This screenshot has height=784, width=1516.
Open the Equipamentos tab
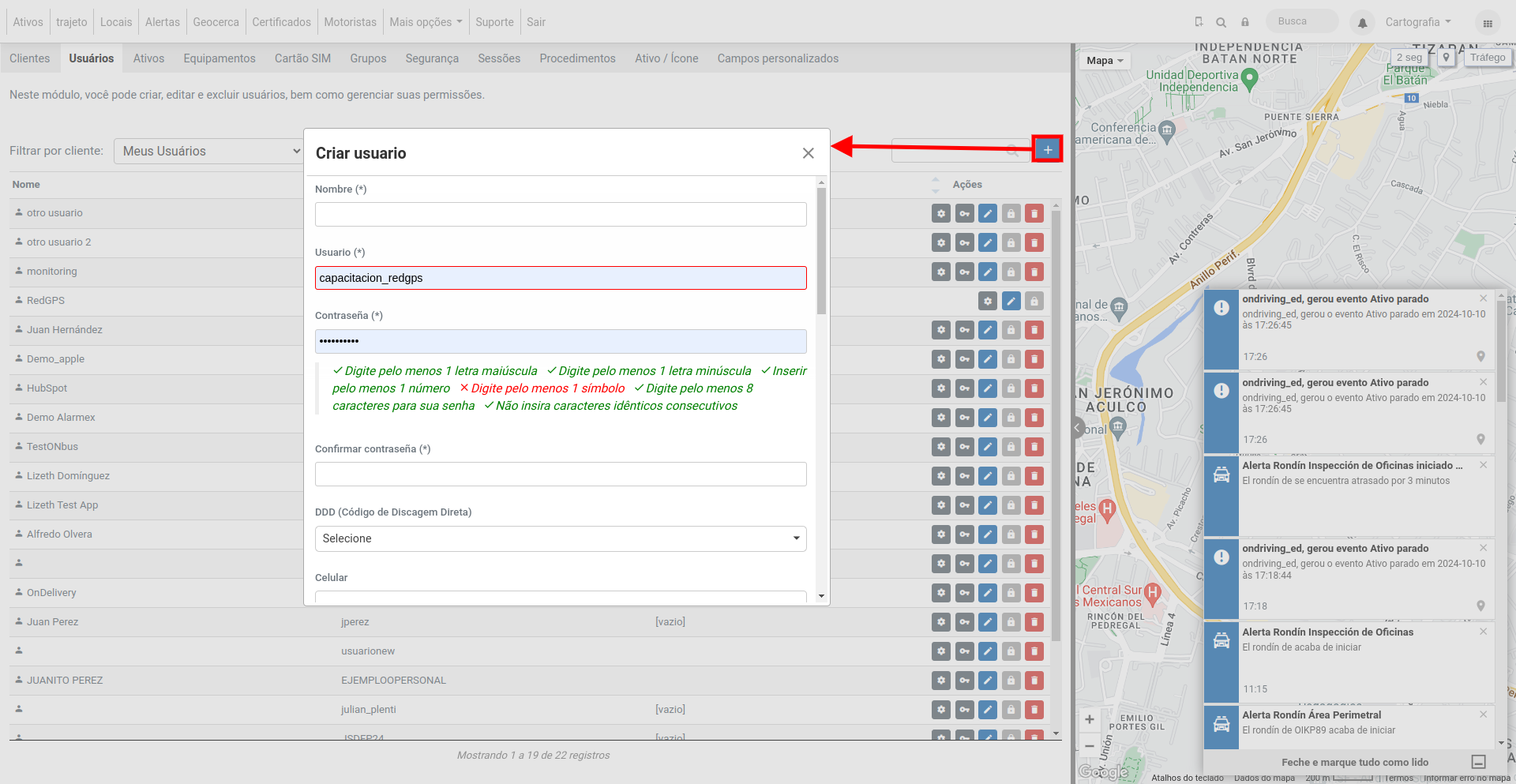220,58
